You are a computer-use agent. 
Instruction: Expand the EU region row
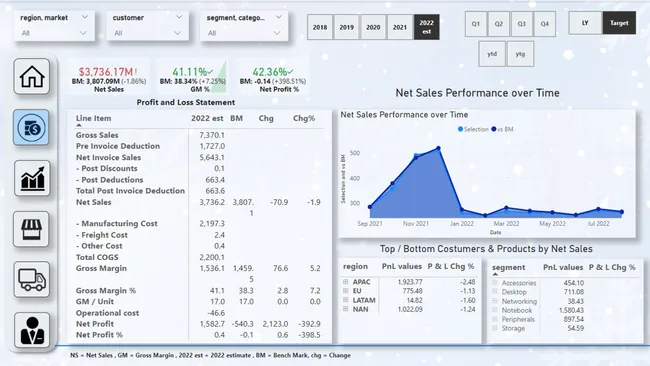345,291
